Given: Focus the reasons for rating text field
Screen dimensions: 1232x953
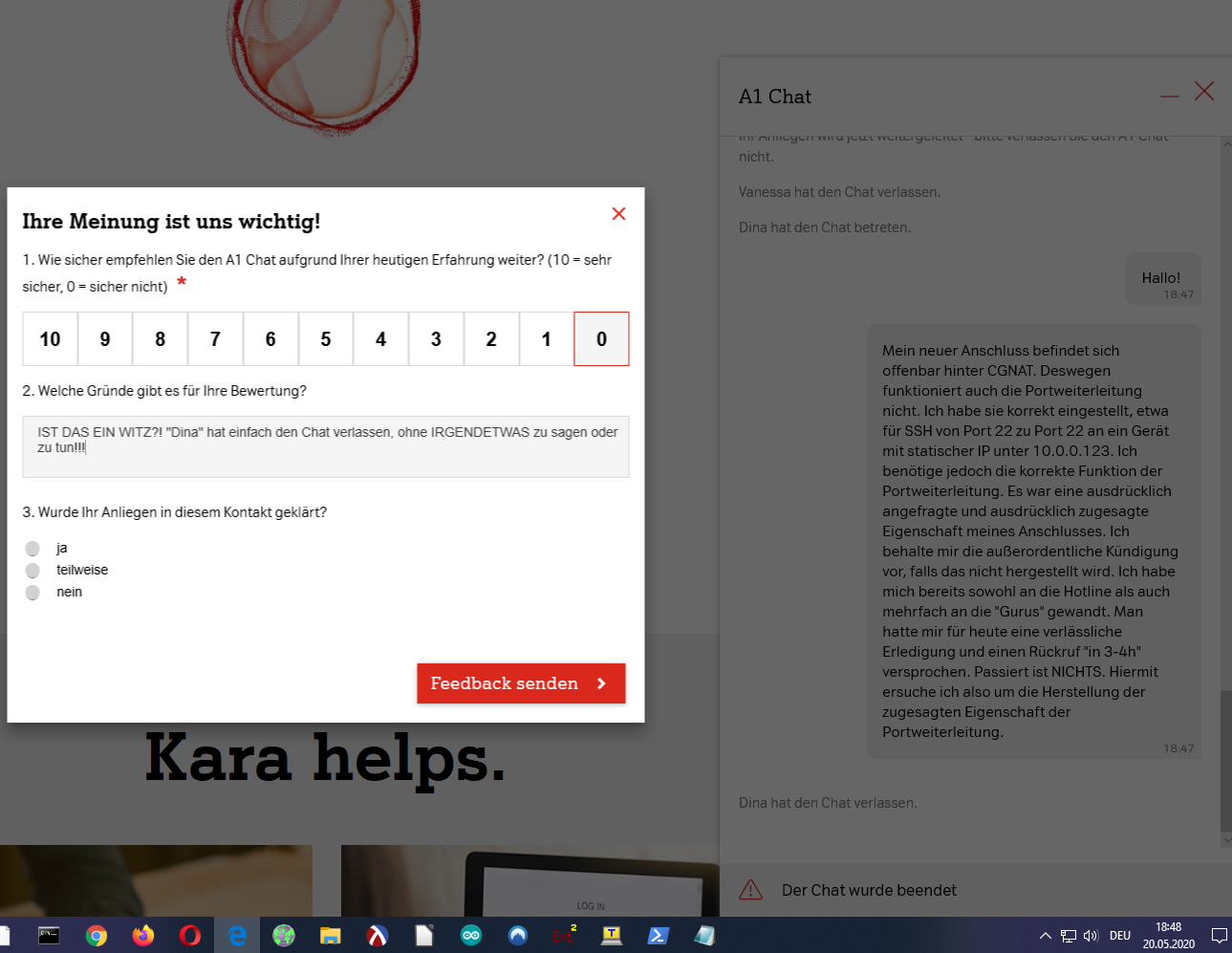Looking at the screenshot, I should pos(326,446).
